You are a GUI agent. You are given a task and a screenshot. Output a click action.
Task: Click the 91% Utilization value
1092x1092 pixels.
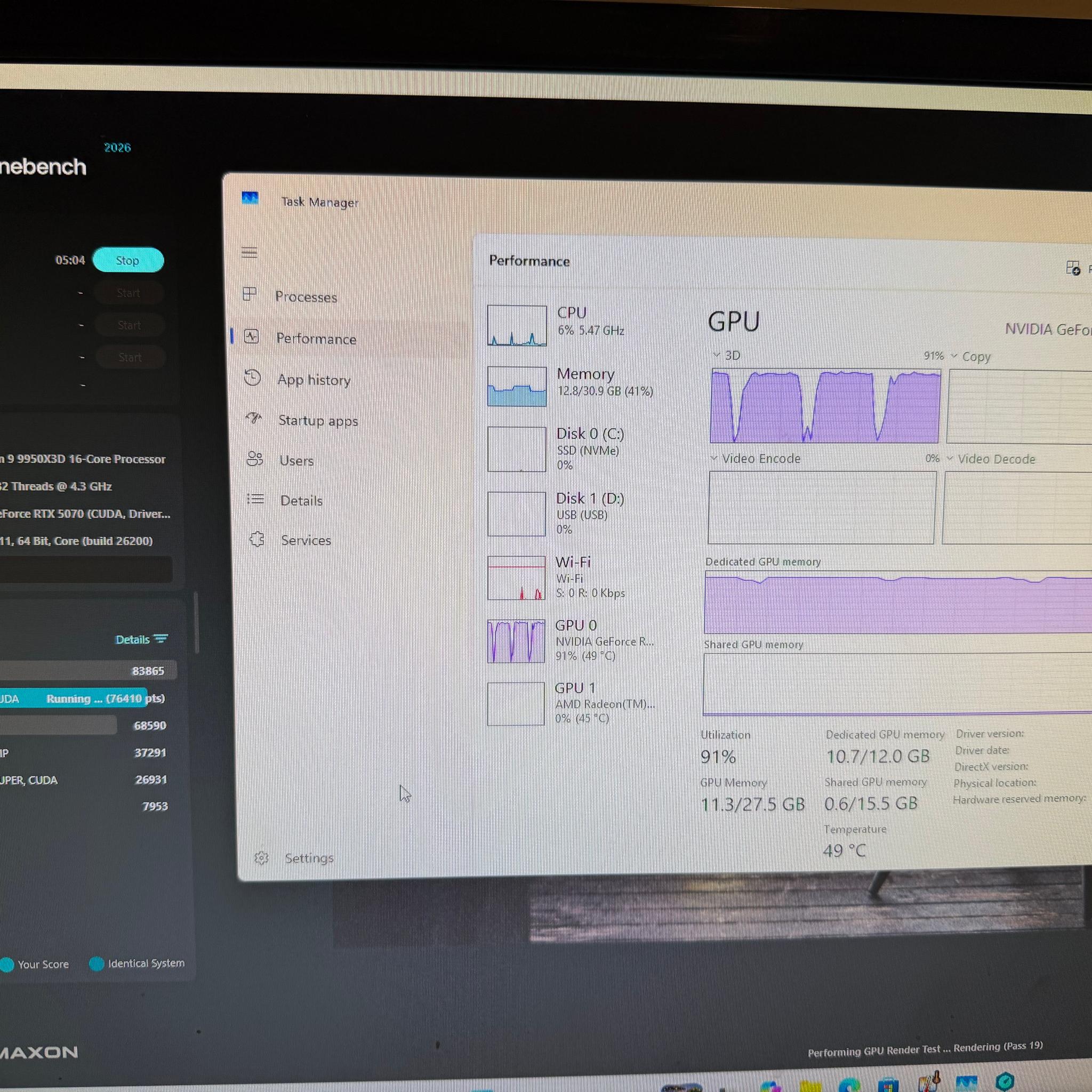[718, 757]
